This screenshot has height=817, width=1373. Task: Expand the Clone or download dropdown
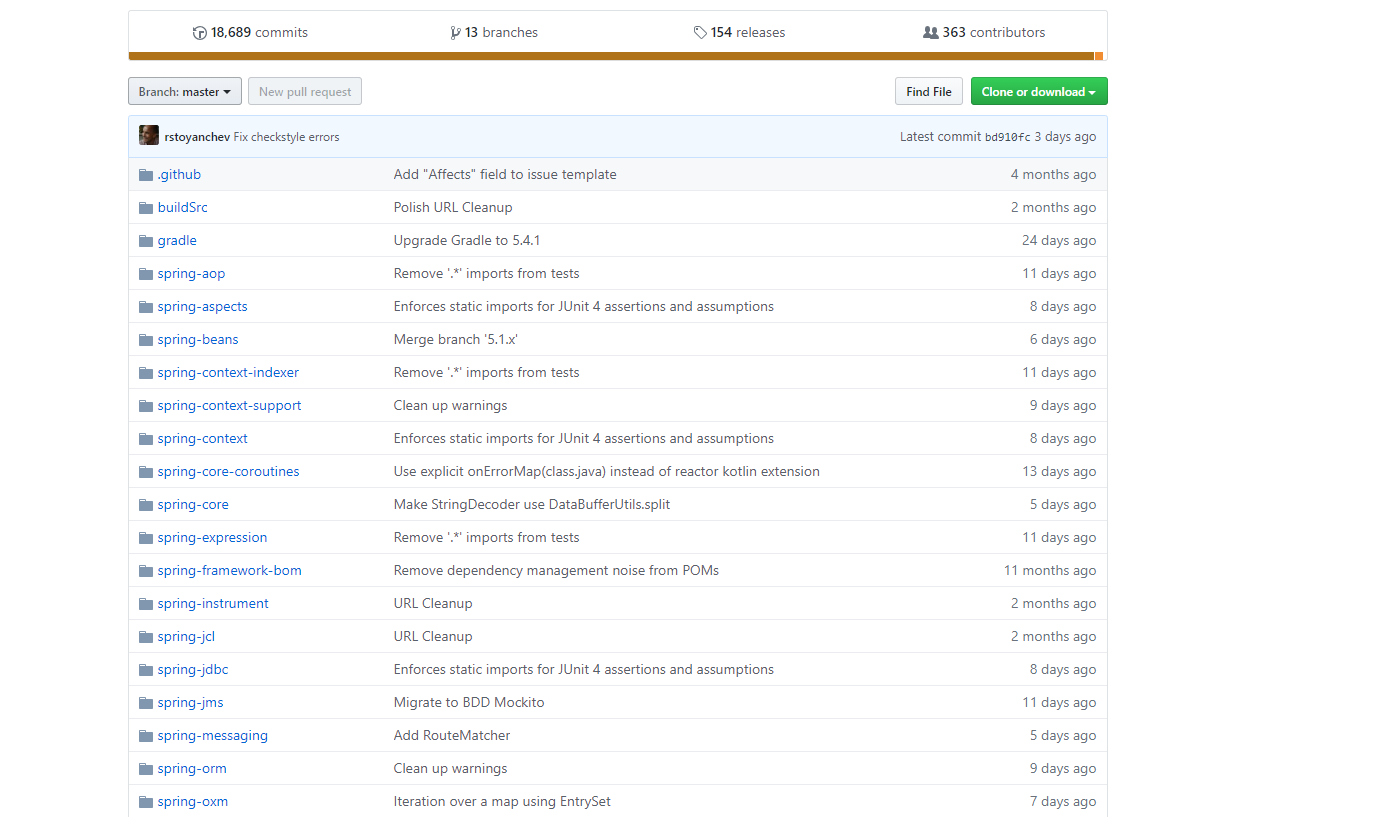(x=1039, y=91)
